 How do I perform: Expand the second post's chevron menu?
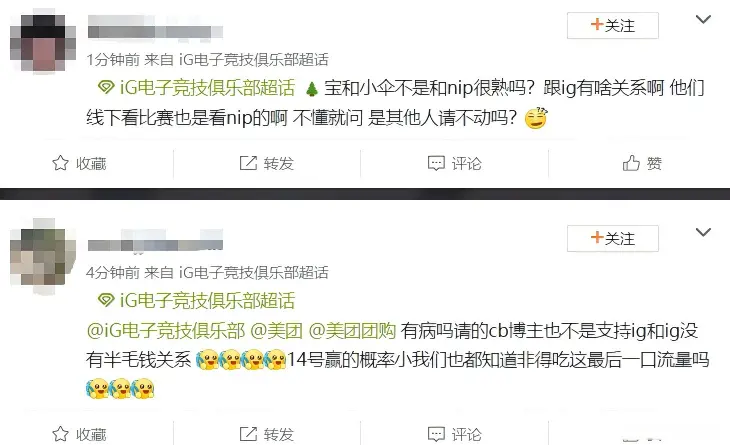pyautogui.click(x=703, y=232)
